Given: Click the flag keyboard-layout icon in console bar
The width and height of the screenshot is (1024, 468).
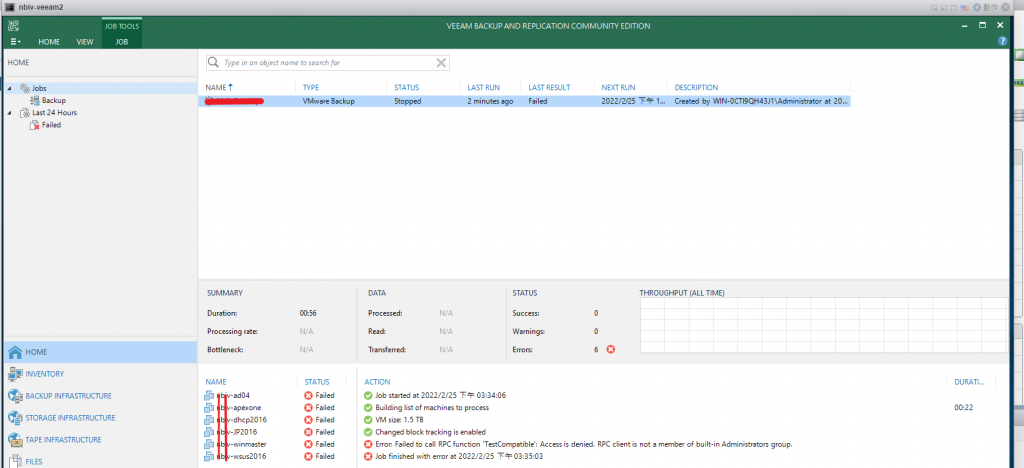Looking at the screenshot, I should coord(963,7).
